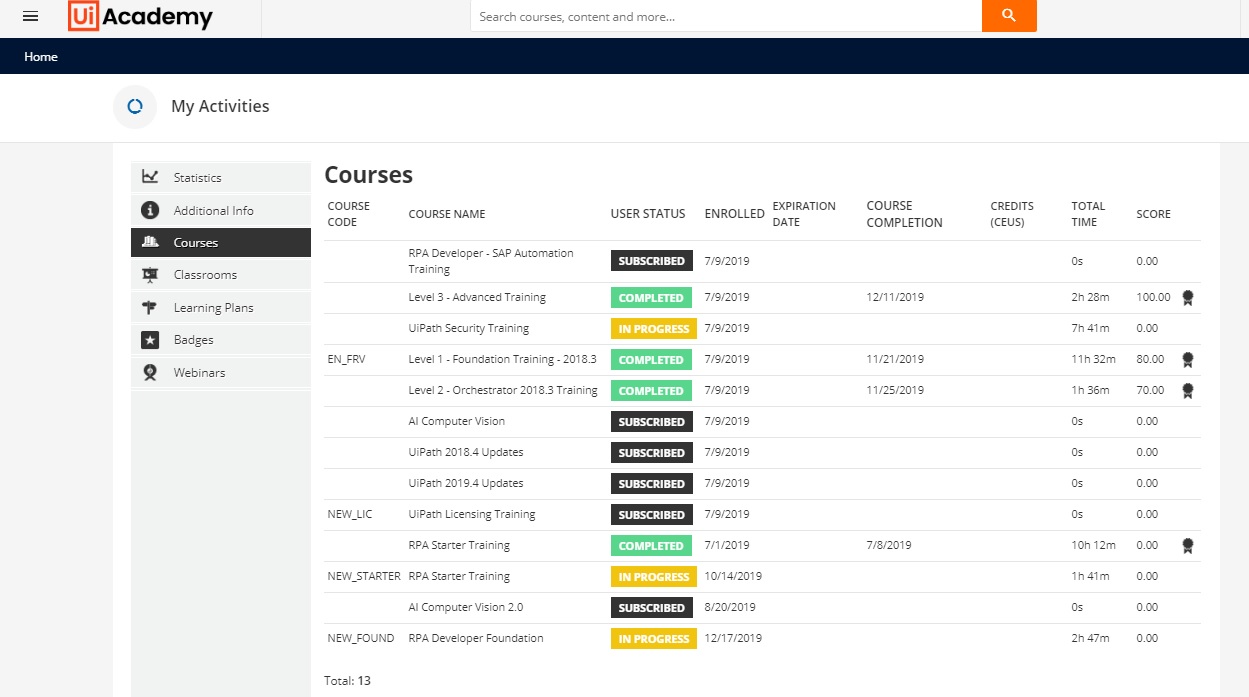Click completion date 12/11/2019
1249x697 pixels.
[x=895, y=297]
